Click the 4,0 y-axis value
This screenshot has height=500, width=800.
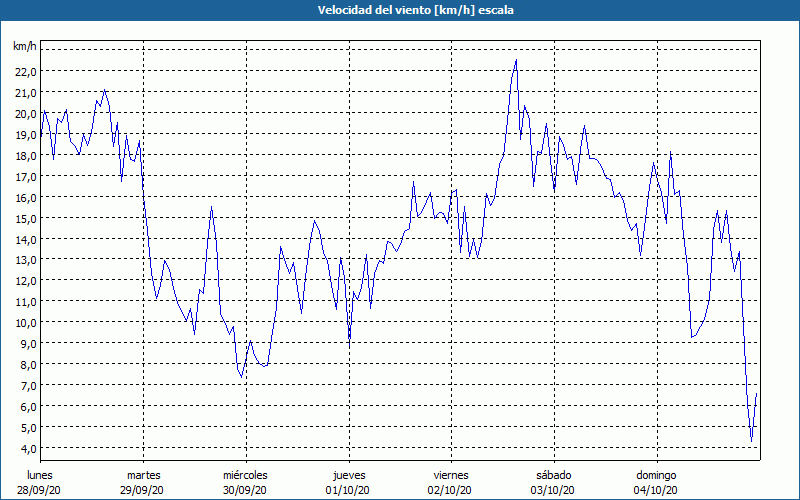click(29, 448)
